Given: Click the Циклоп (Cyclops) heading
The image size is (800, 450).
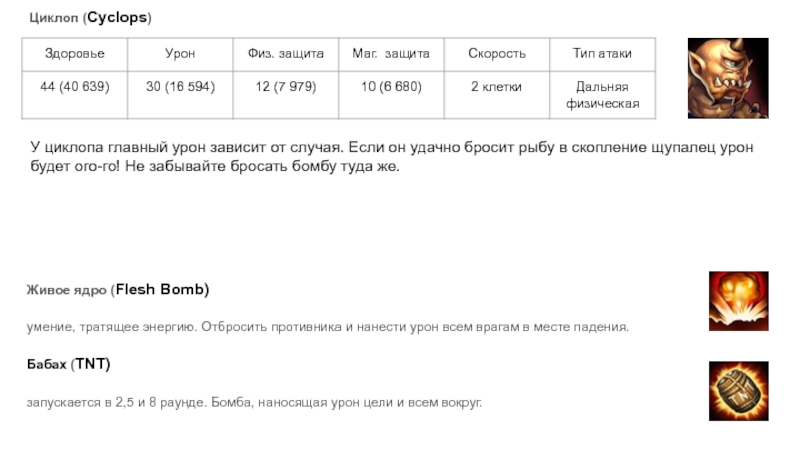Looking at the screenshot, I should click(89, 18).
